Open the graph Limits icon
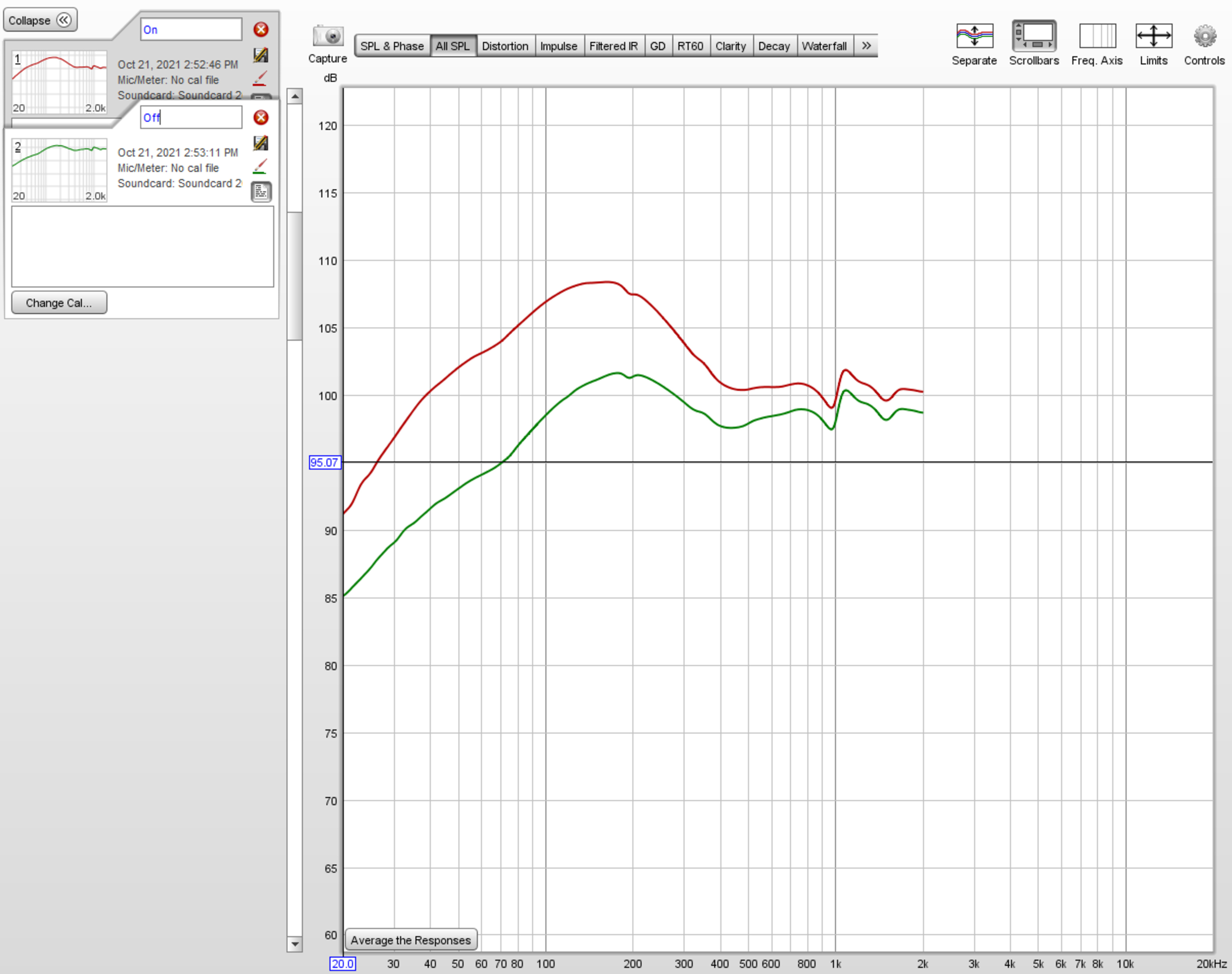The width and height of the screenshot is (1232, 974). pos(1153,37)
